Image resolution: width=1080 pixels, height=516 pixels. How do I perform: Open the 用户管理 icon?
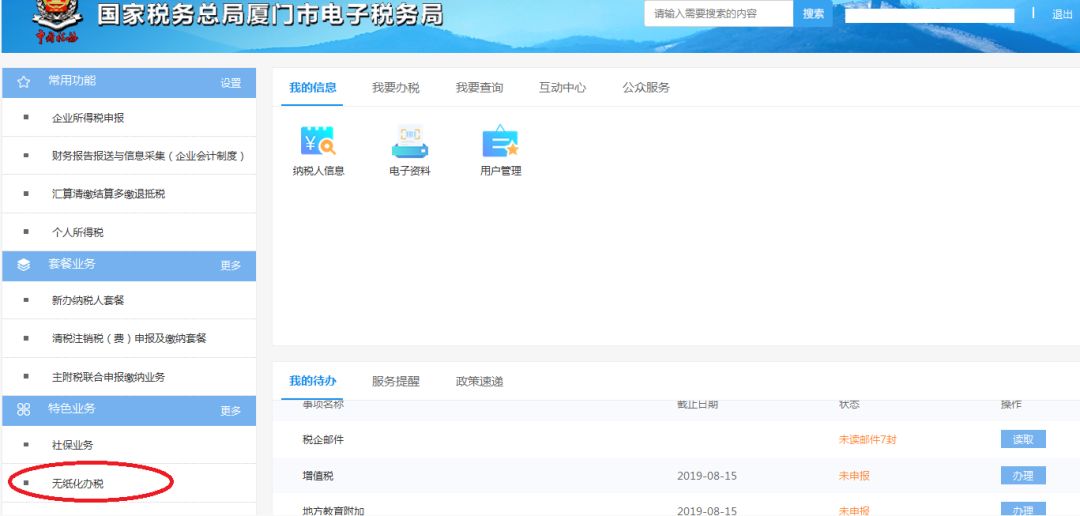[500, 143]
